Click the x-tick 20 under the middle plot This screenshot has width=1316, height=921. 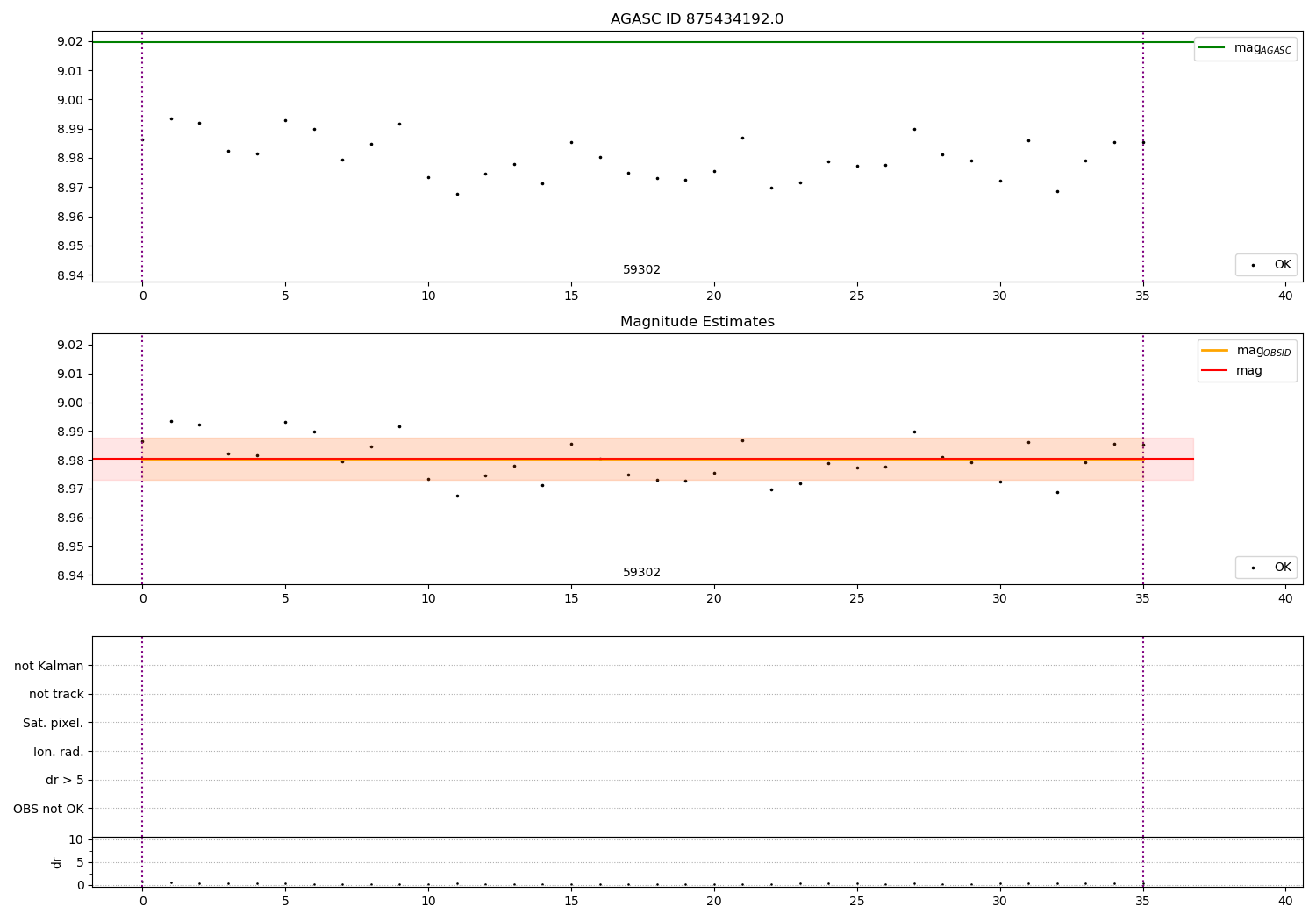pyautogui.click(x=714, y=599)
